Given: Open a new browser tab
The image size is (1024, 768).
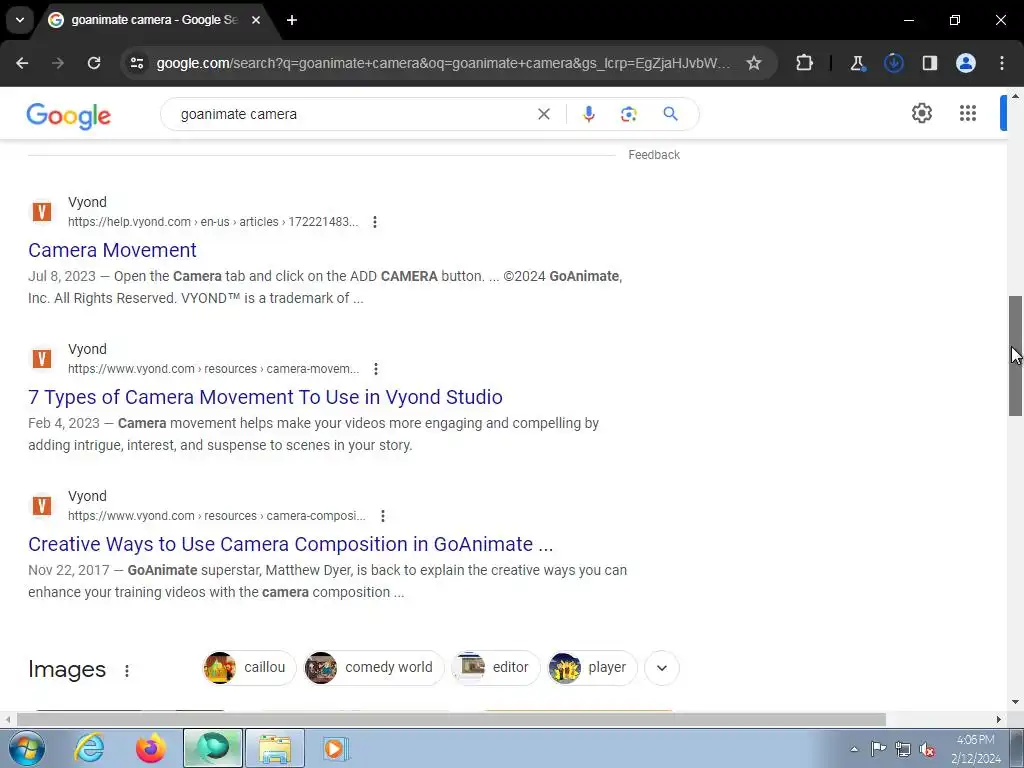Looking at the screenshot, I should (292, 20).
